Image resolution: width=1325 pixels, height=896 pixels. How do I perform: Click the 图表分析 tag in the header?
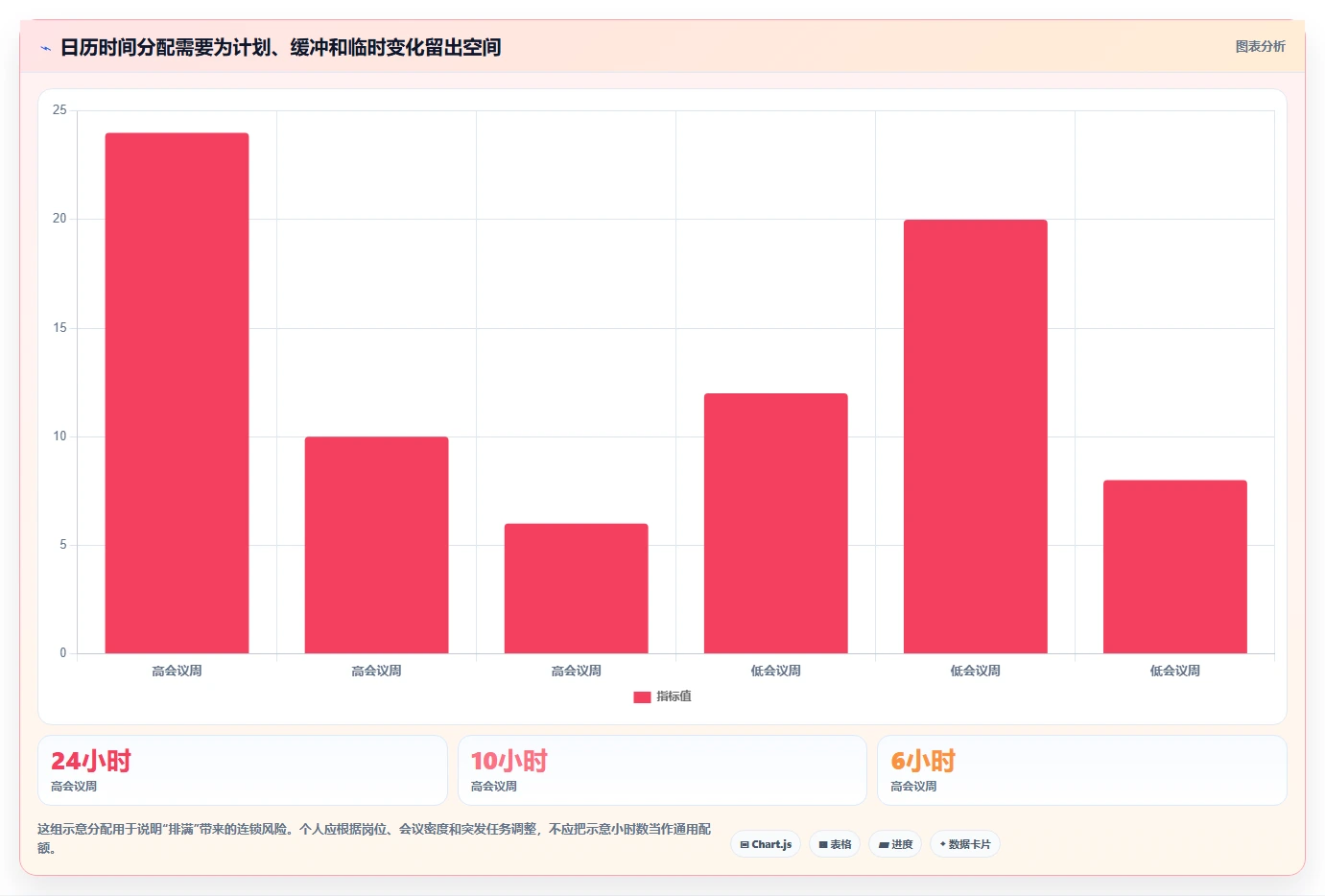1260,46
